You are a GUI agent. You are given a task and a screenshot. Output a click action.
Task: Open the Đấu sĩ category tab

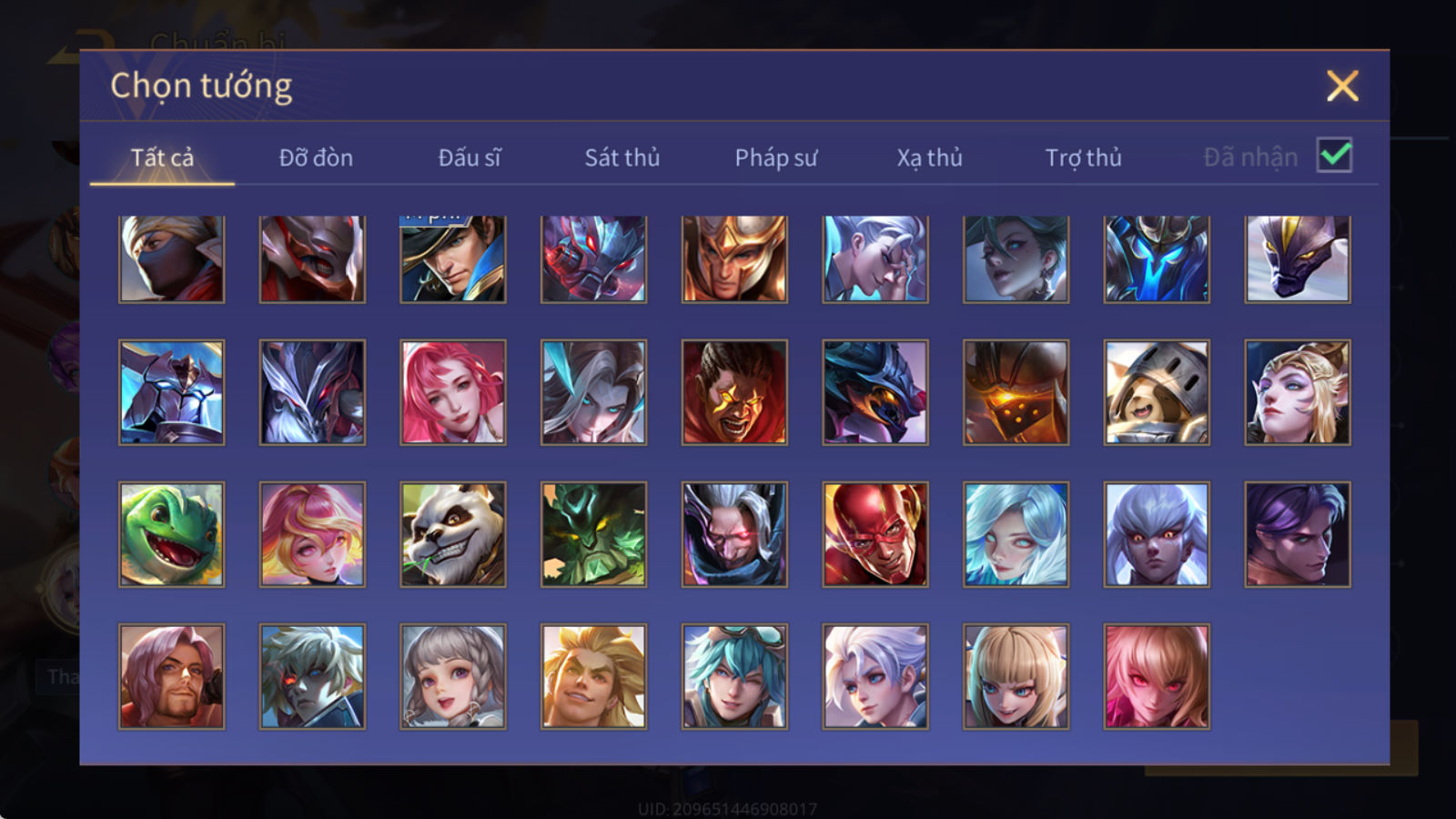470,157
